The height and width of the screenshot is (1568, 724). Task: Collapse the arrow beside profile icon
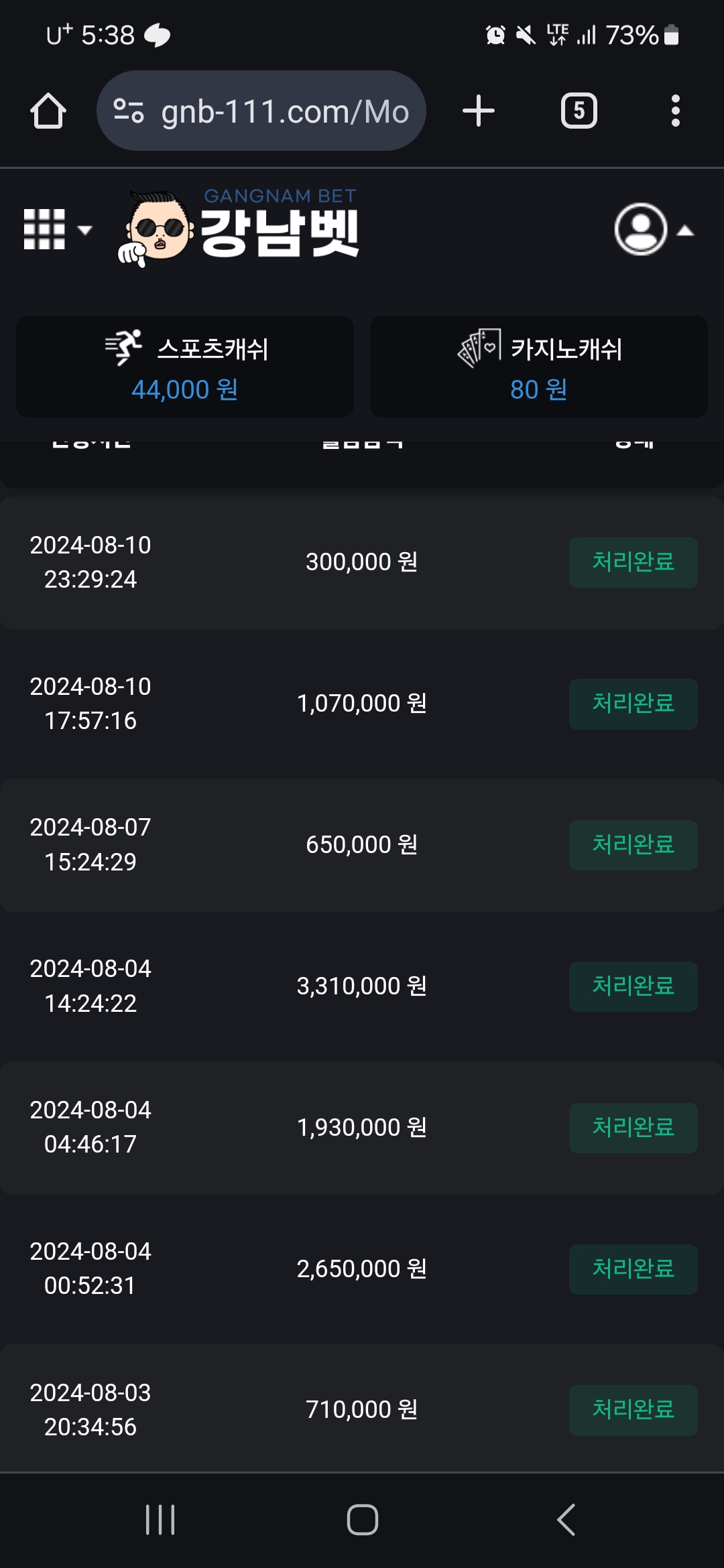[x=685, y=231]
